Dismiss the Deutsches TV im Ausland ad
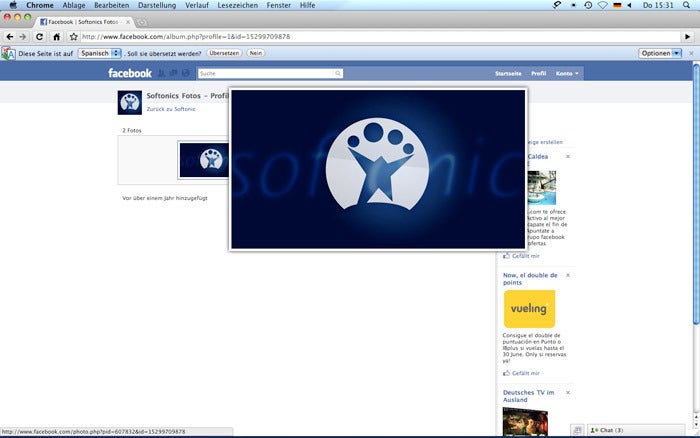Screen dimensions: 700x438 point(568,392)
